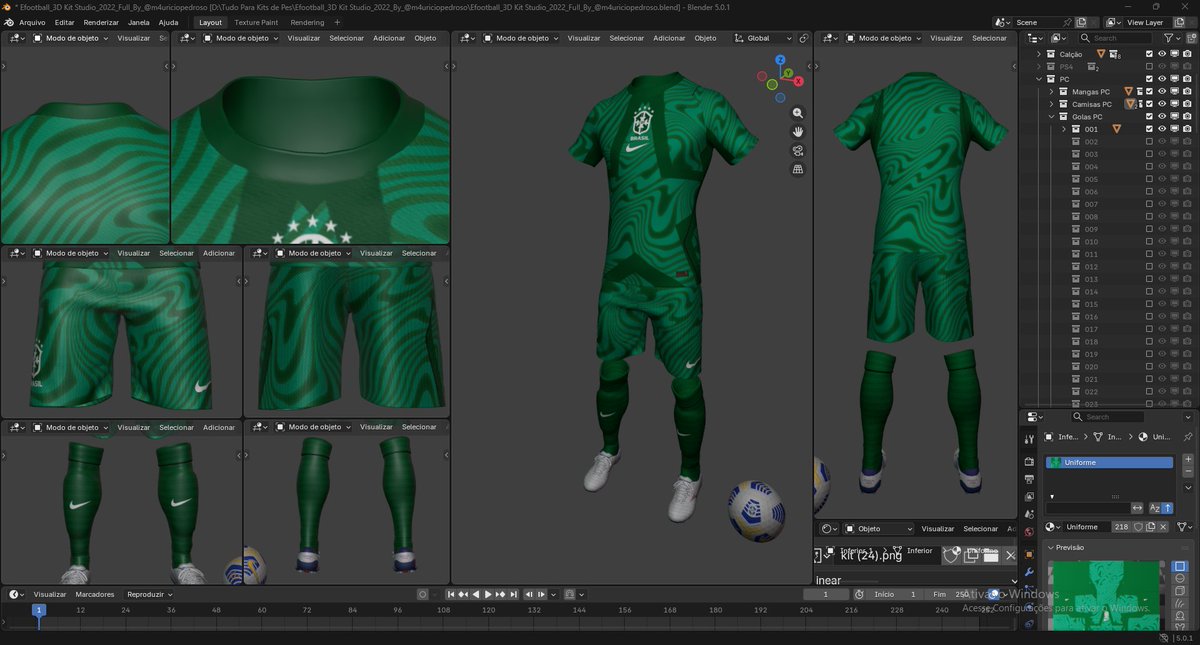Click the pin icon in properties editor
Viewport: 1200px width, 645px height.
pos(1188,437)
